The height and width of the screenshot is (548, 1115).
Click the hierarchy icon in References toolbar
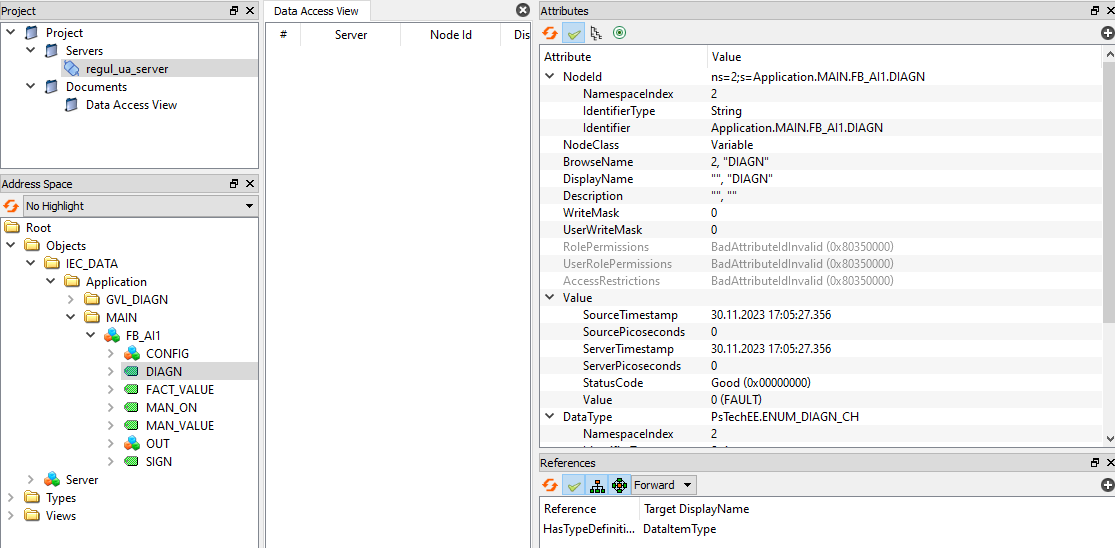[597, 485]
